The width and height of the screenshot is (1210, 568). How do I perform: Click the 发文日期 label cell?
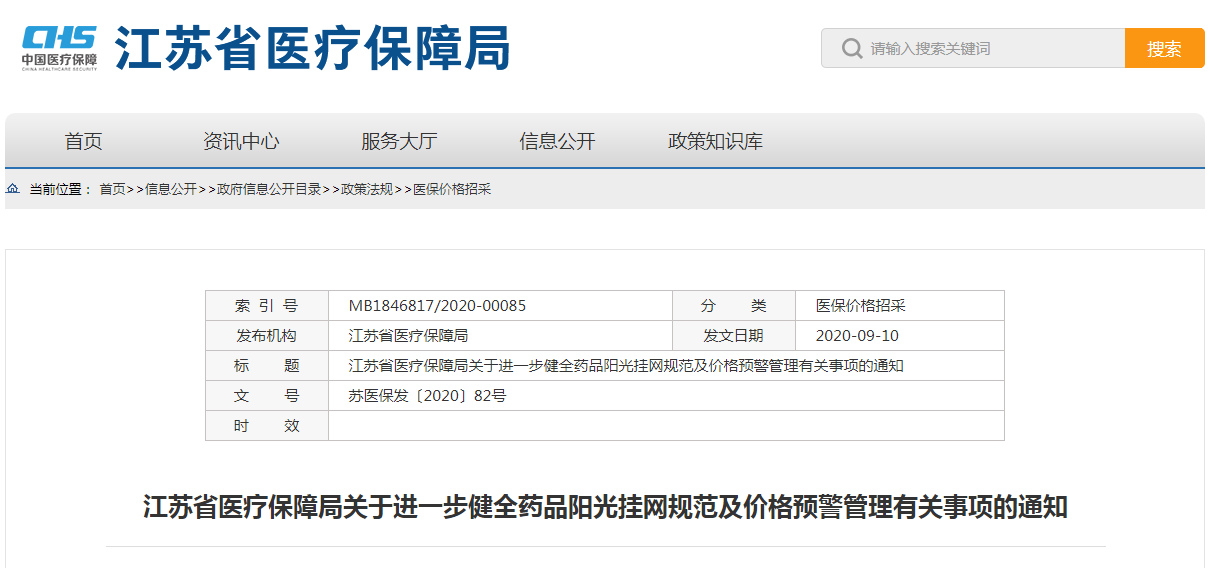(734, 336)
